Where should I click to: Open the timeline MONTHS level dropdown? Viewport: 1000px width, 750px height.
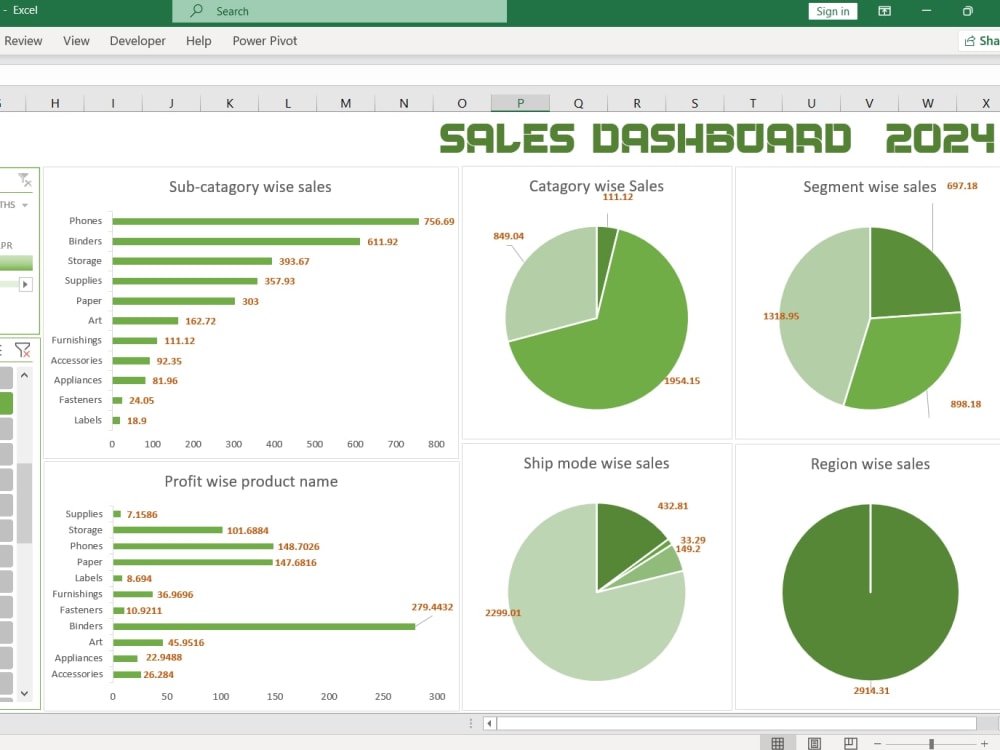pyautogui.click(x=25, y=205)
